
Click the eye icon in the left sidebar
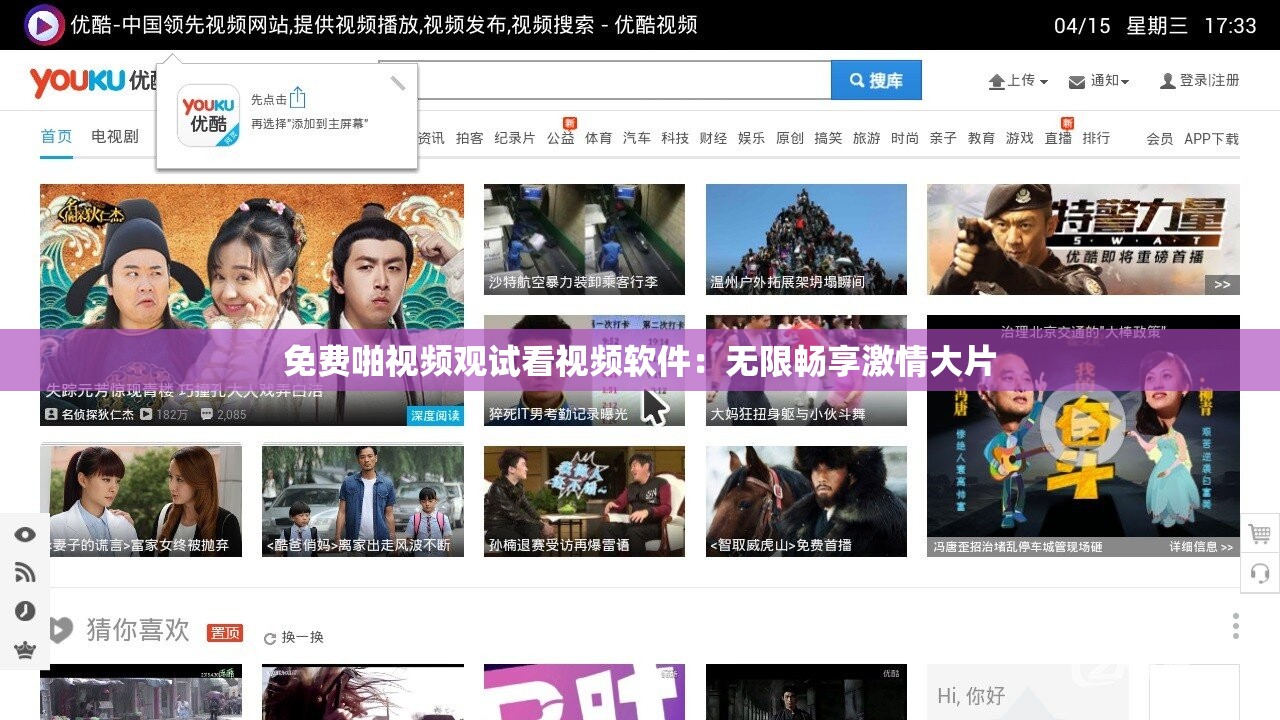tap(25, 535)
